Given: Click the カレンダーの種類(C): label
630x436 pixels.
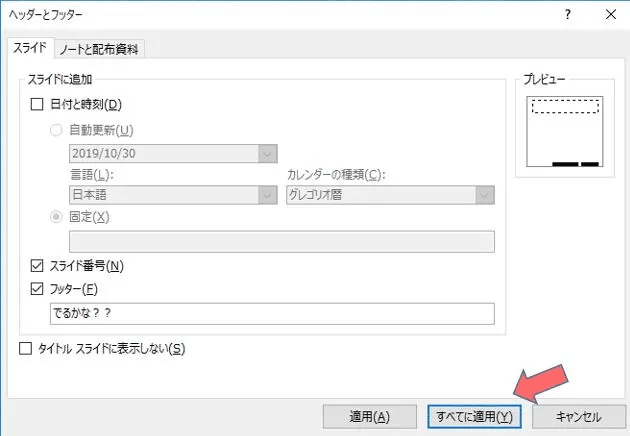Looking at the screenshot, I should 336,175.
